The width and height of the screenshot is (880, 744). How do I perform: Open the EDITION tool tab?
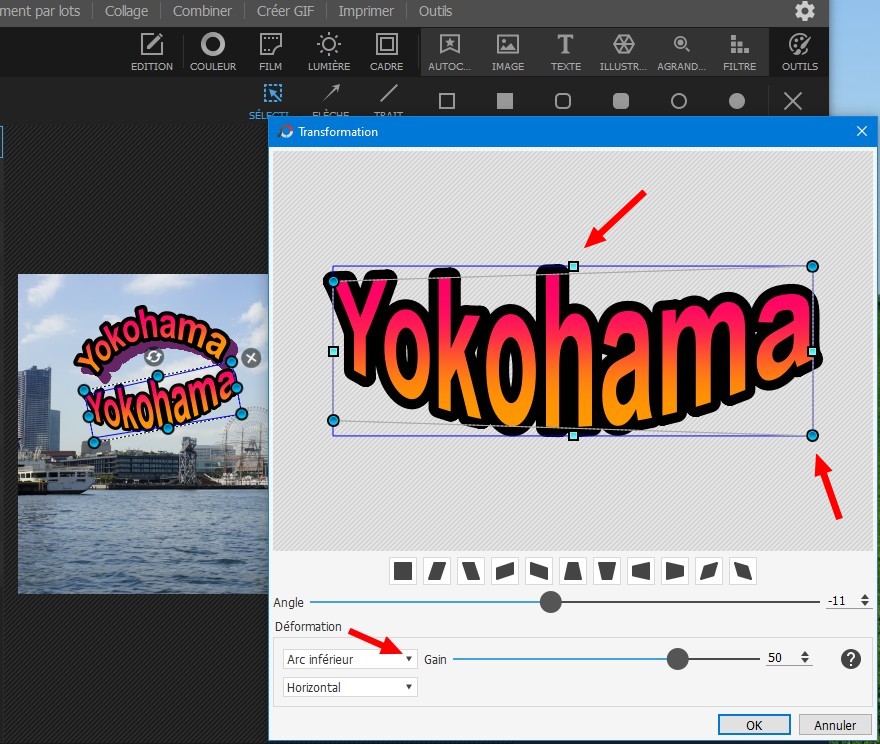click(x=152, y=52)
